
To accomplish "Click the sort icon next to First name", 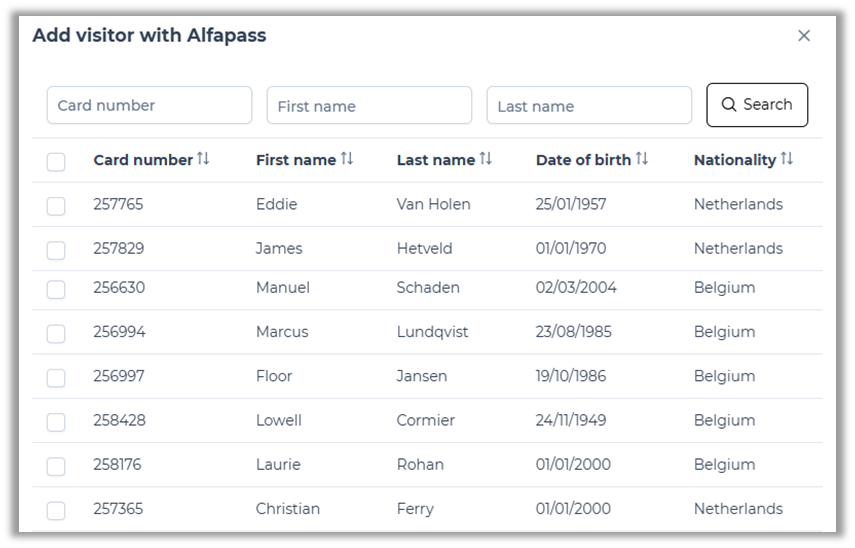I will 347,159.
